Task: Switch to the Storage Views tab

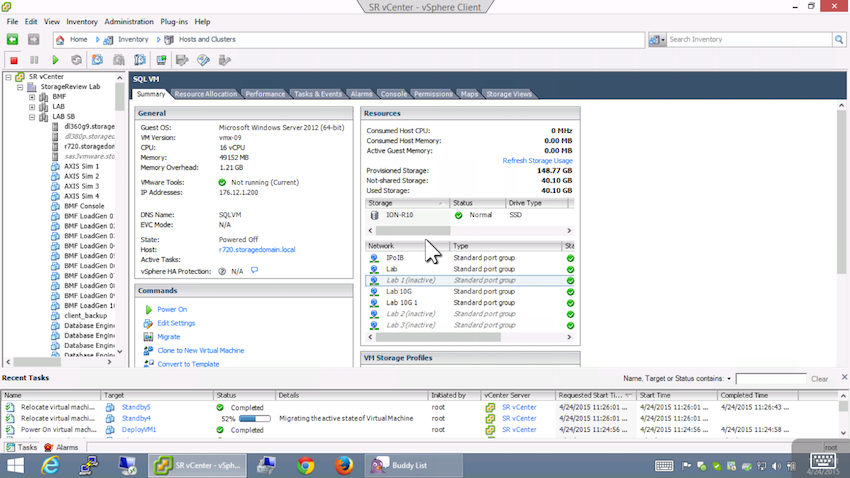Action: [508, 94]
